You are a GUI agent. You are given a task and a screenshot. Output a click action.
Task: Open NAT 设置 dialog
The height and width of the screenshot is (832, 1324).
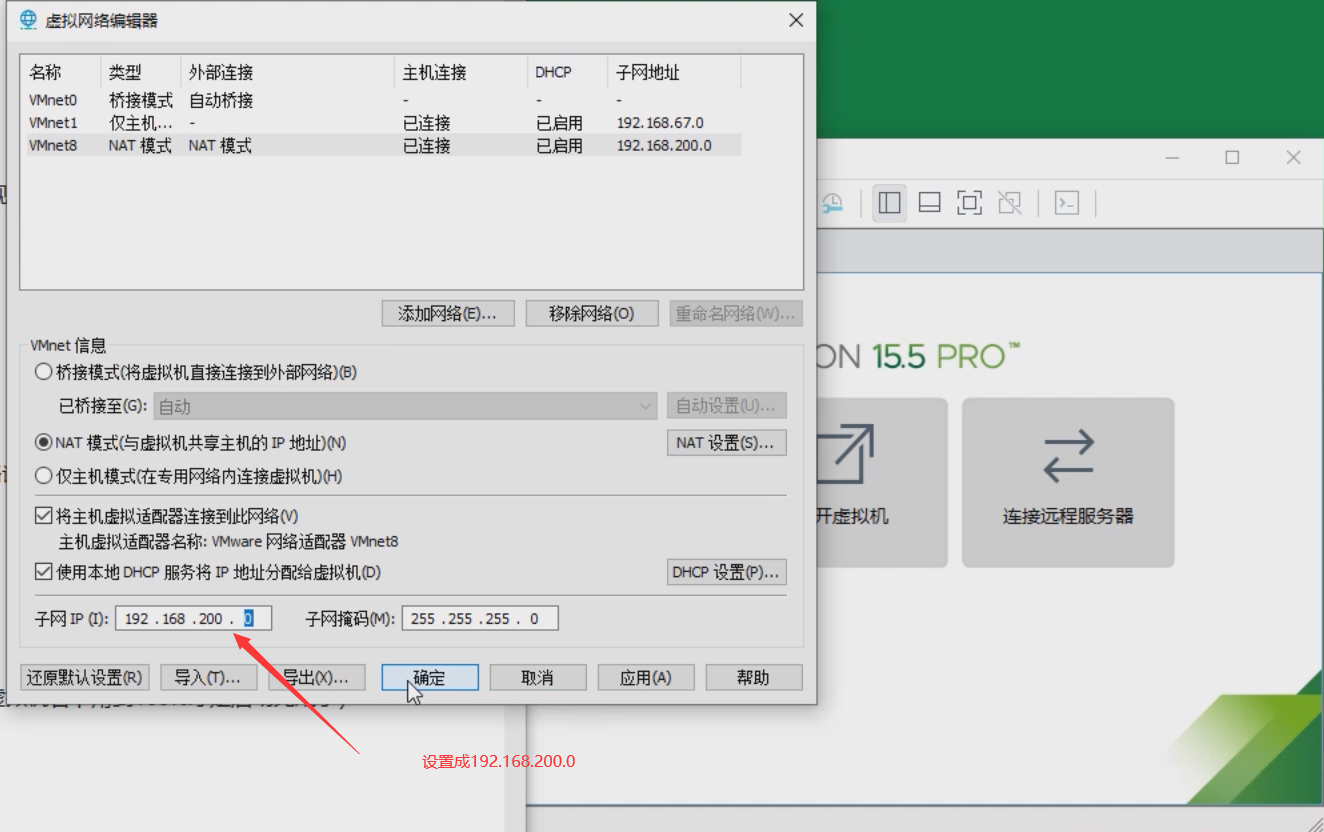click(x=726, y=442)
